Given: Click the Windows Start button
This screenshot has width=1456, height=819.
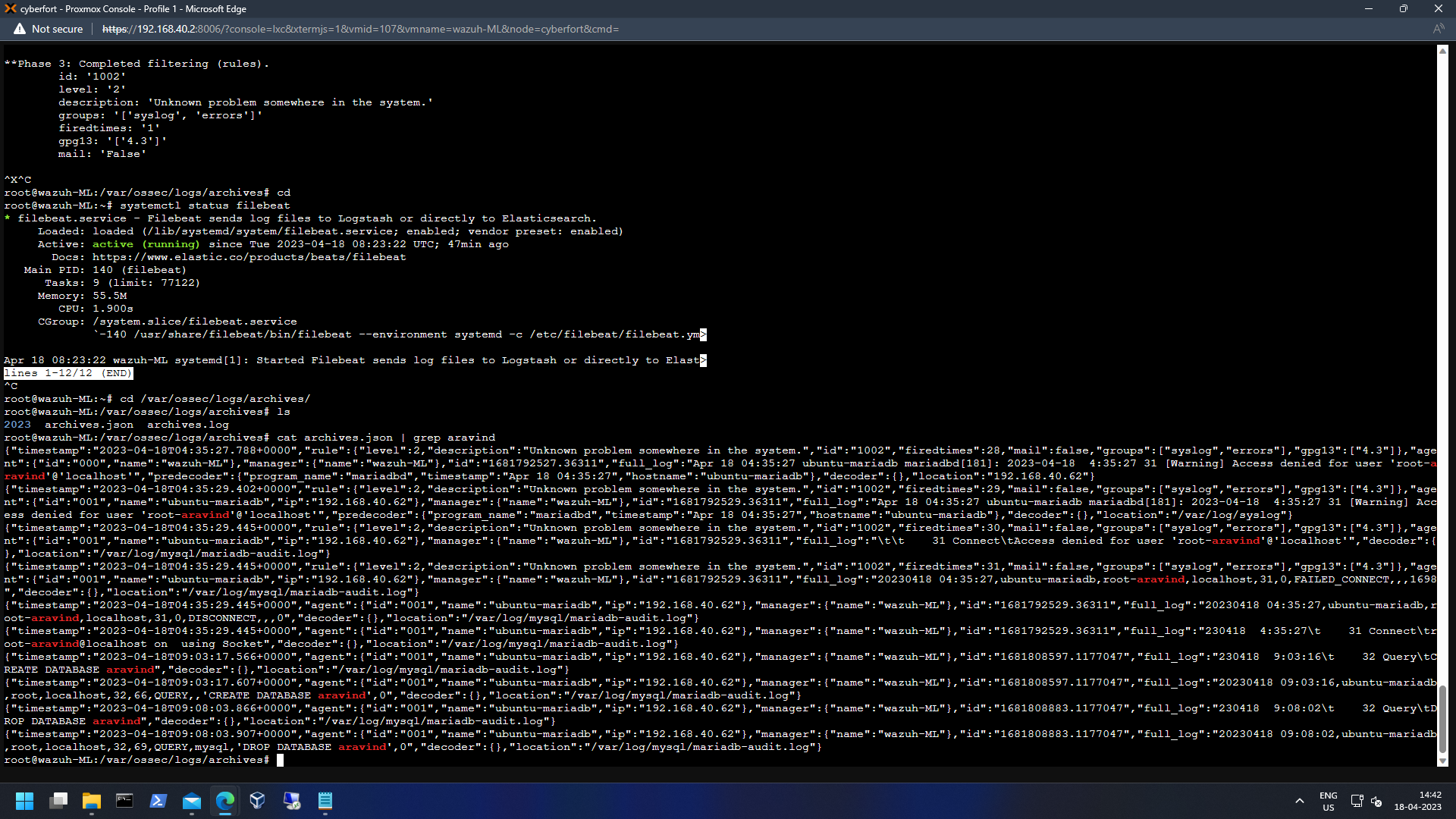Looking at the screenshot, I should pyautogui.click(x=24, y=801).
